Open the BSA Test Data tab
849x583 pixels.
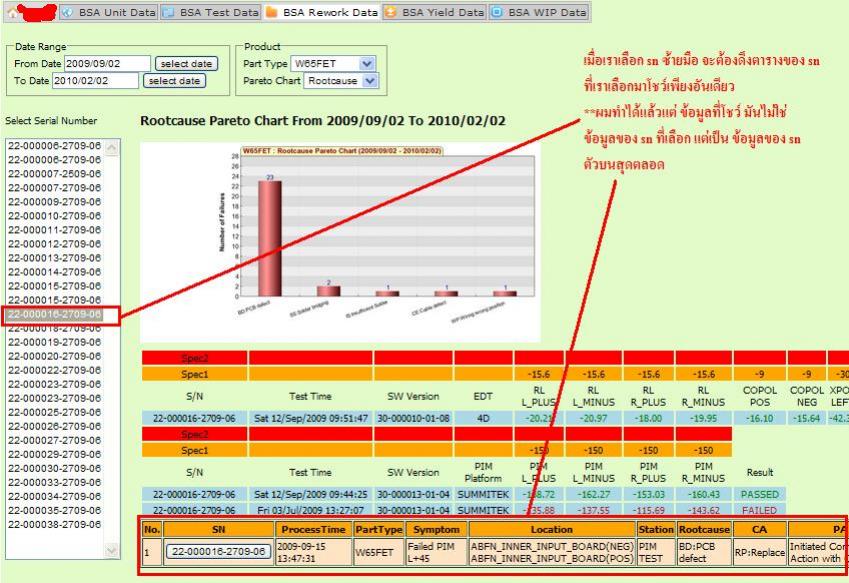pos(212,12)
